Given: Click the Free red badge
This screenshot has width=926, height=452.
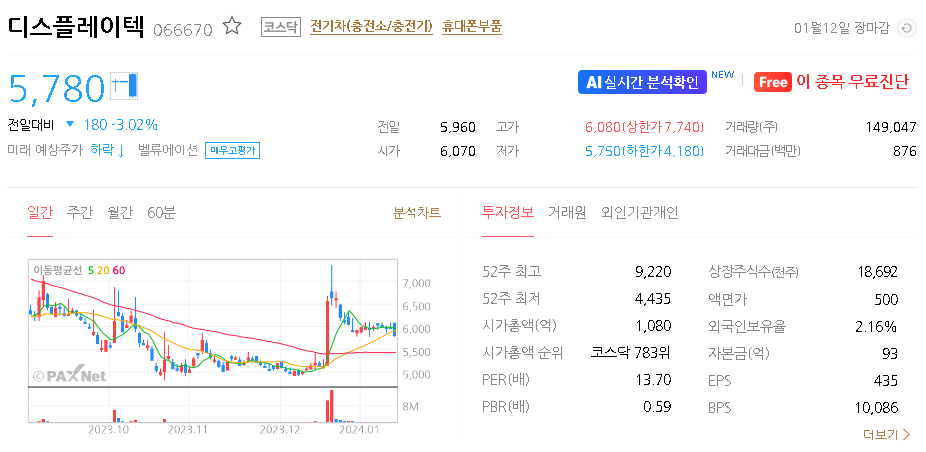Looking at the screenshot, I should coord(772,82).
